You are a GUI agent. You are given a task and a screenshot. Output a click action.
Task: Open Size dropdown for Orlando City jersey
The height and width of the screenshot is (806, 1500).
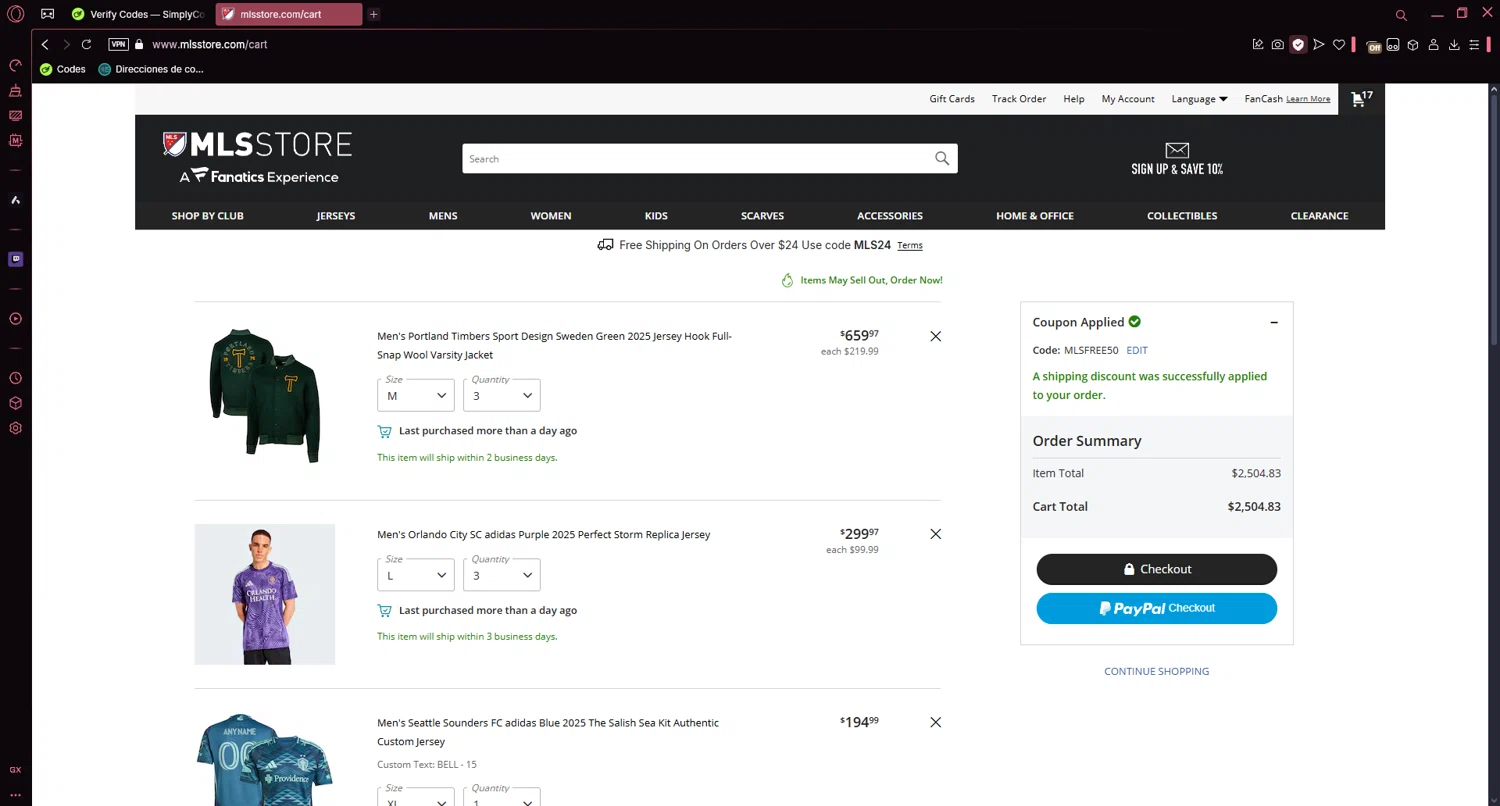click(x=416, y=575)
